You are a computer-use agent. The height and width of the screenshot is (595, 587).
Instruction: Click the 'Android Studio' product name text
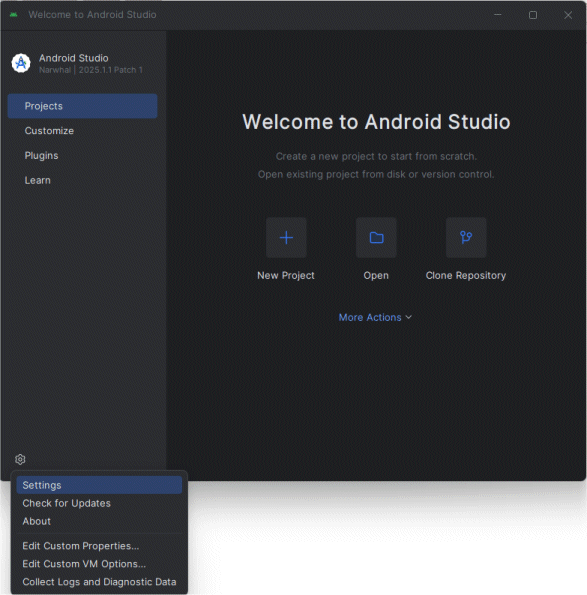(74, 58)
